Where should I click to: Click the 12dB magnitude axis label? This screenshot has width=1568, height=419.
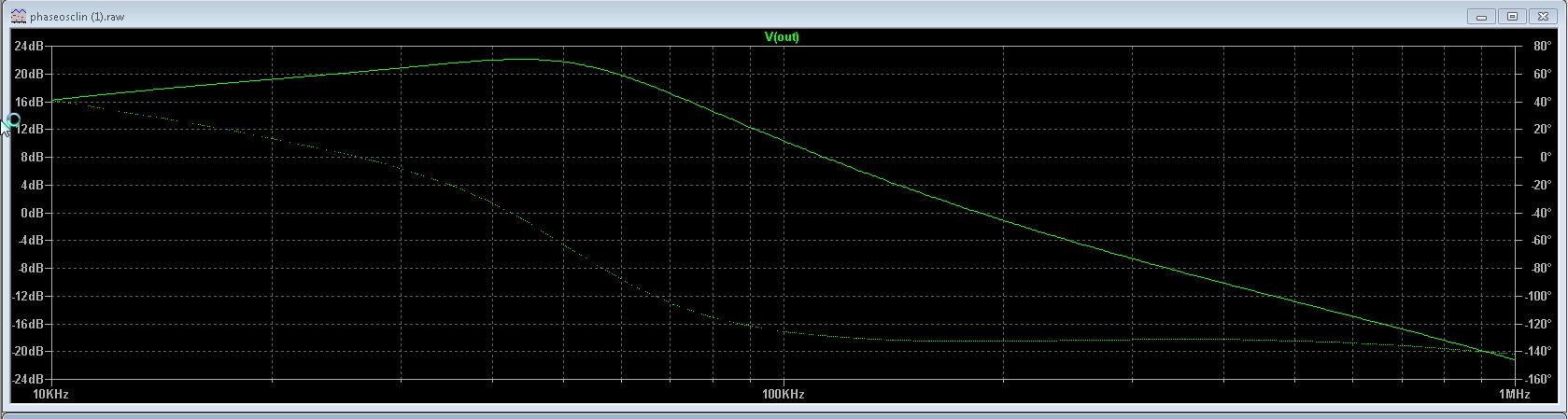(x=29, y=130)
